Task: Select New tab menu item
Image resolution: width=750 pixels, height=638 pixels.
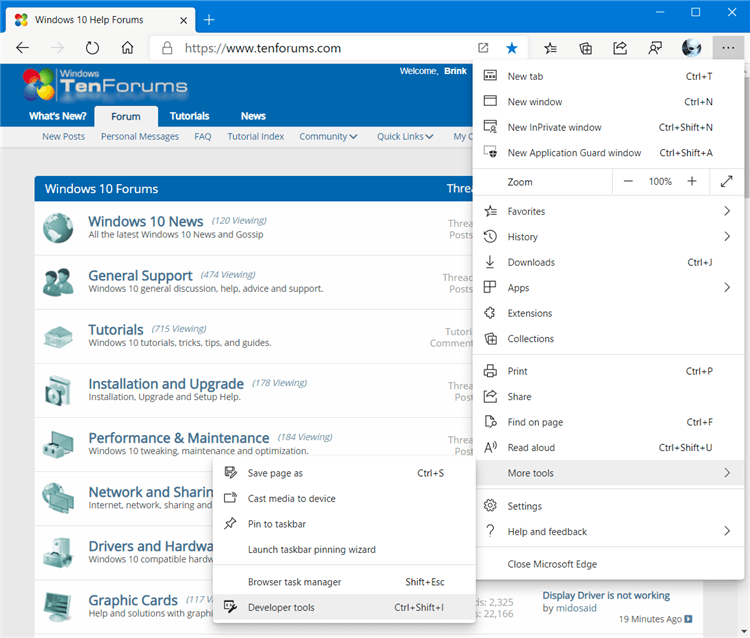Action: click(x=608, y=76)
